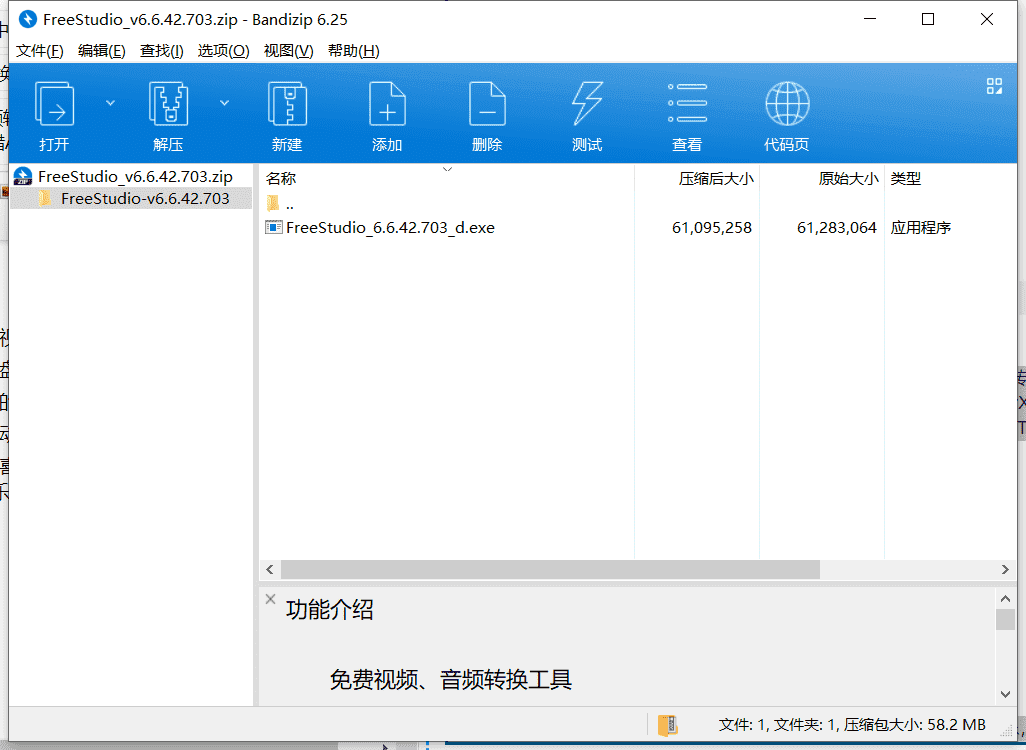The image size is (1026, 750).
Task: Click the comment panel scroll down arrow
Action: [1006, 694]
